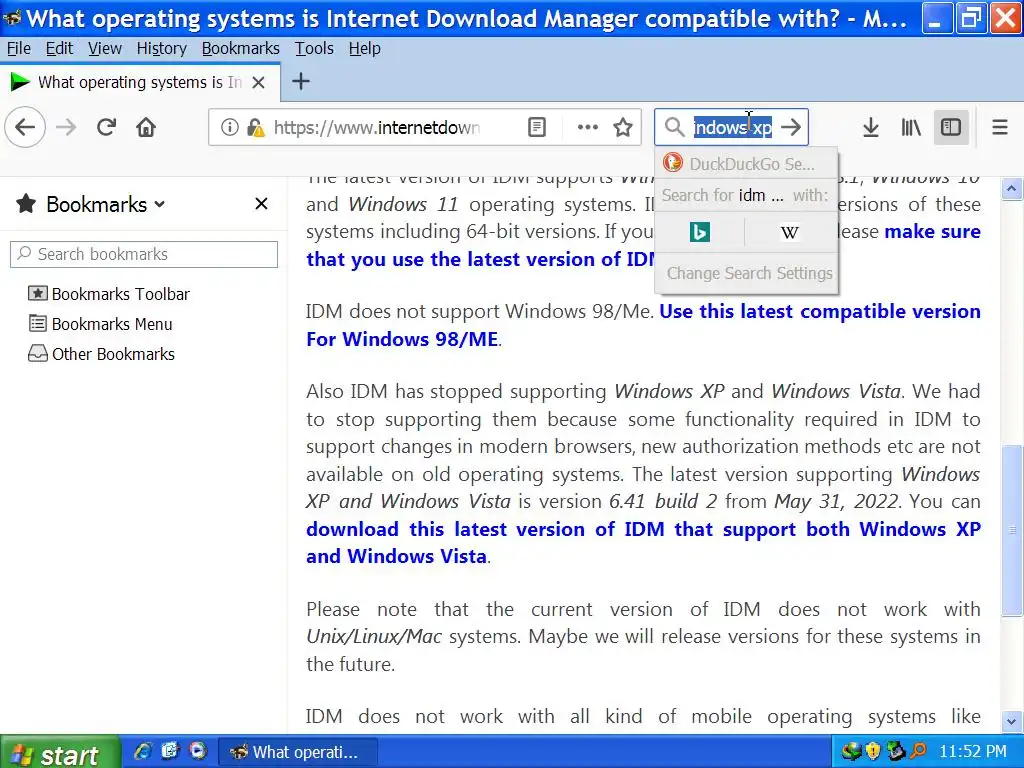Screen dimensions: 1024x768
Task: Select Bookmarks Menu folder
Action: click(x=100, y=324)
